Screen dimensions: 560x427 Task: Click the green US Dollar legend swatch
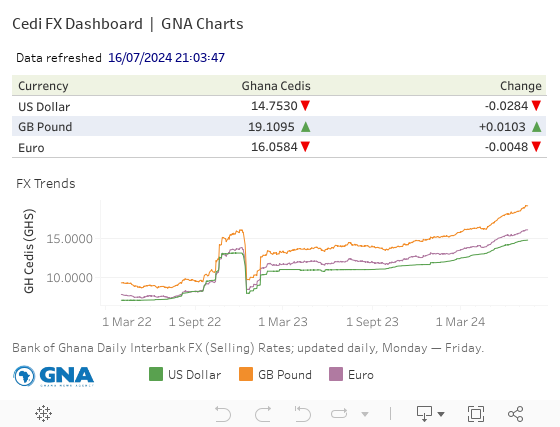point(156,374)
